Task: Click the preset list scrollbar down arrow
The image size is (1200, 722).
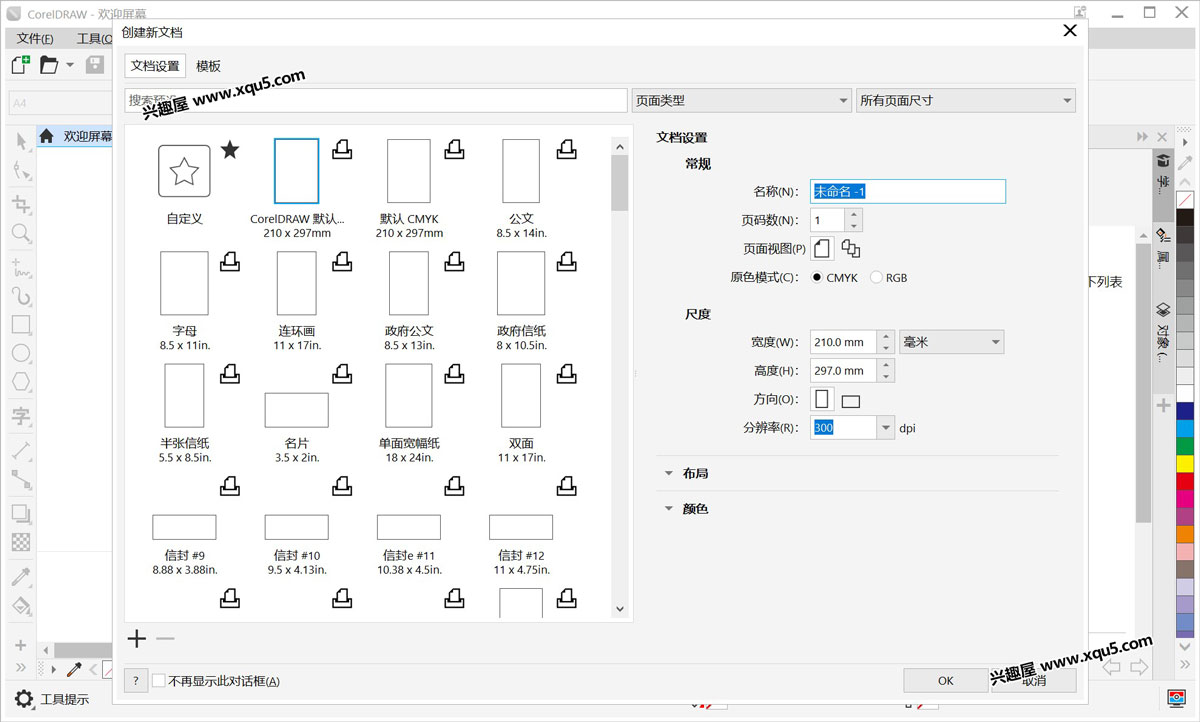Action: 619,609
